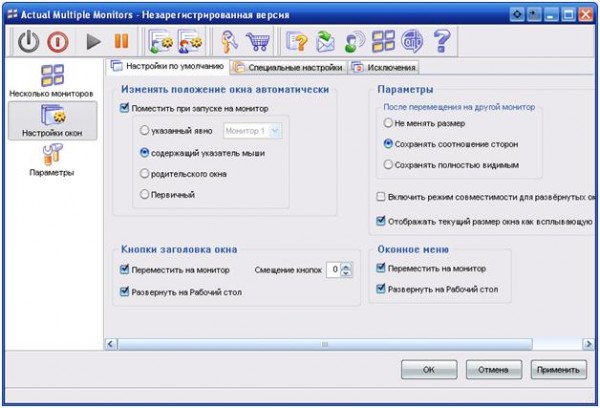The width and height of the screenshot is (600, 408).
Task: Switch to Исключения tab
Action: coord(384,67)
